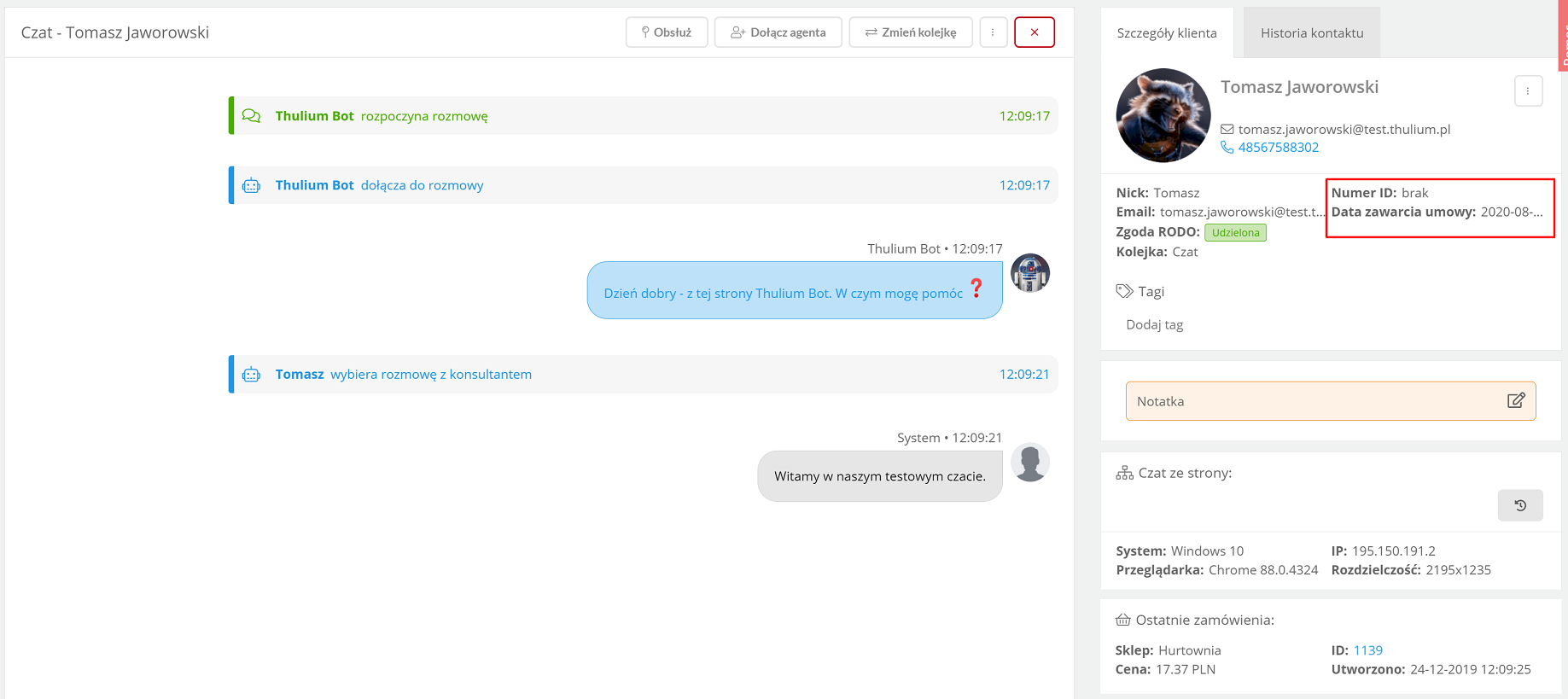This screenshot has width=1568, height=699.
Task: Click phone handset icon beside number
Action: coord(1227,148)
